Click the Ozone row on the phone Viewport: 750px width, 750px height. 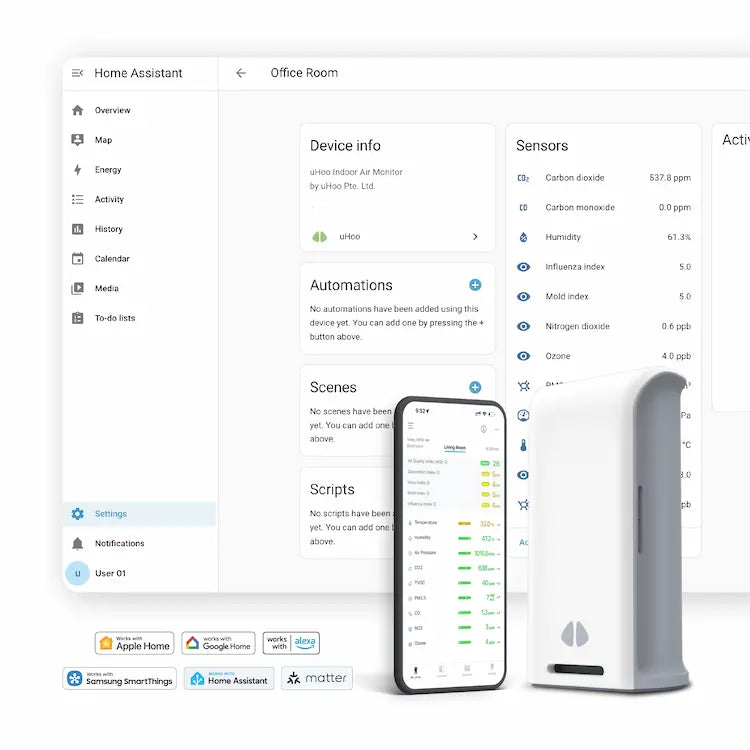click(x=454, y=643)
